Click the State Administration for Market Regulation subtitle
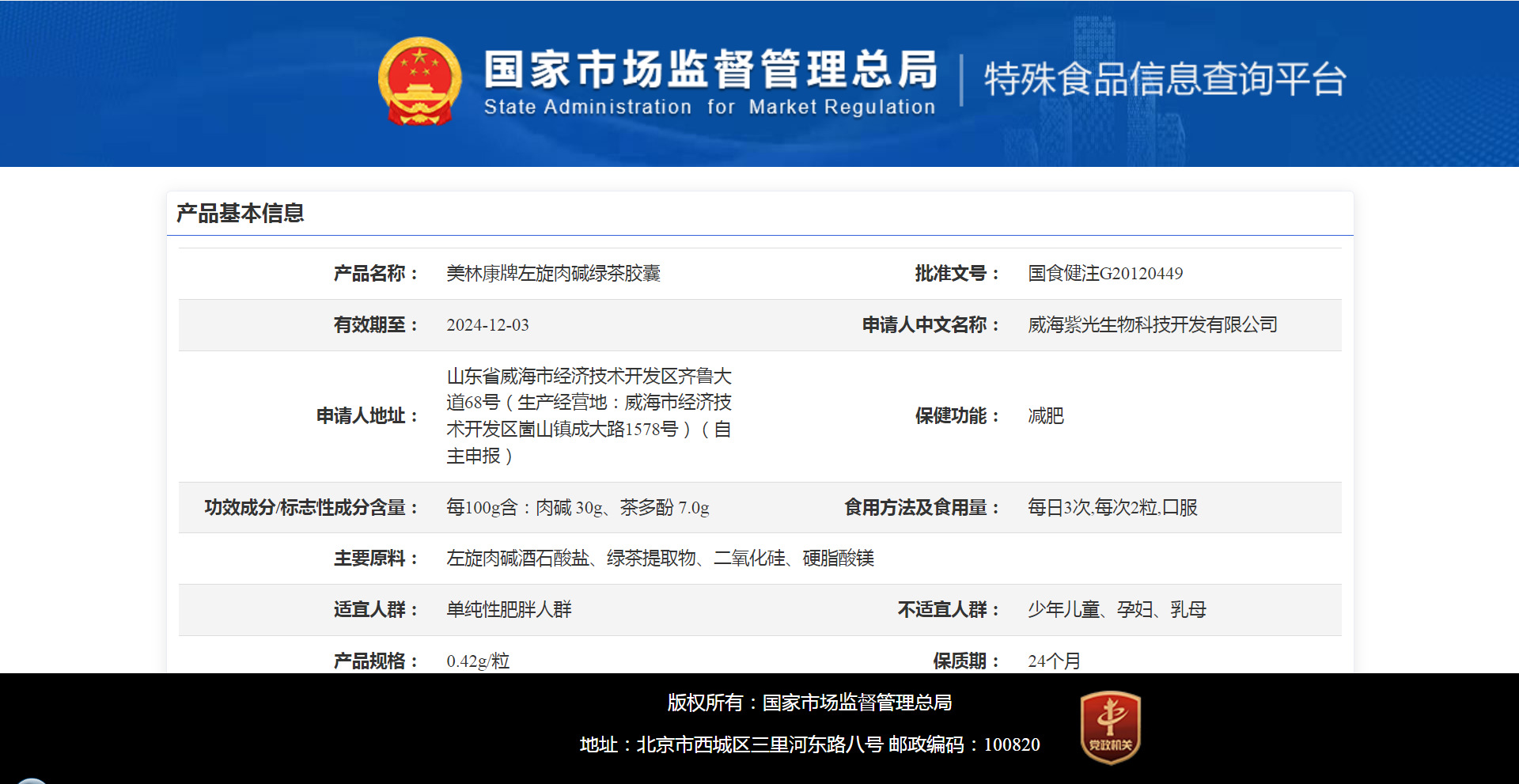 coord(710,107)
